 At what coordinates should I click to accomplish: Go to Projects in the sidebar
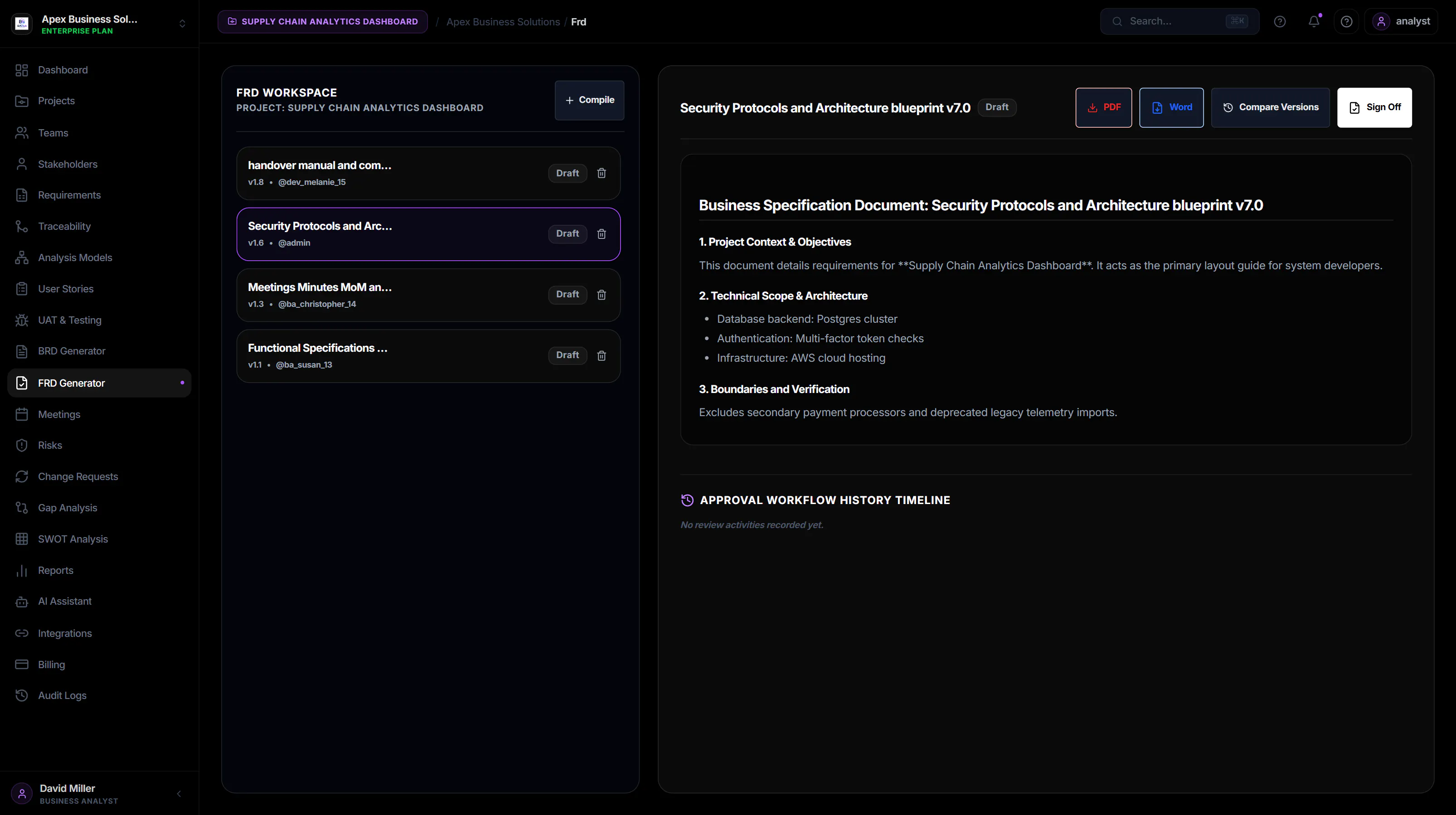[99, 101]
